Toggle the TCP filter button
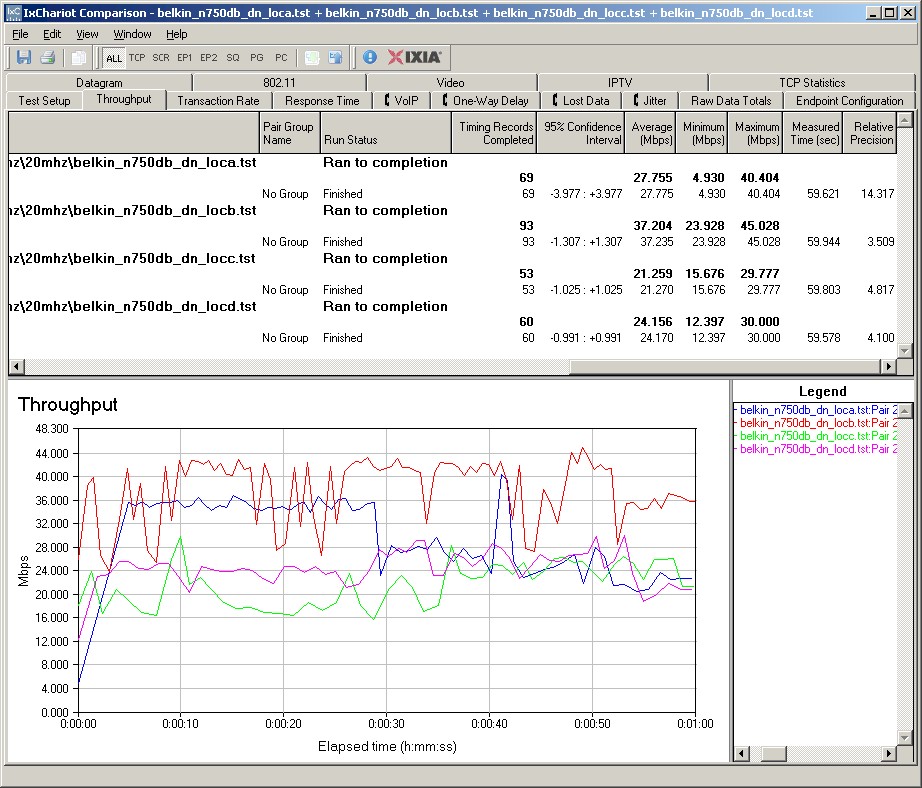Screen dimensions: 922x788 tap(137, 58)
